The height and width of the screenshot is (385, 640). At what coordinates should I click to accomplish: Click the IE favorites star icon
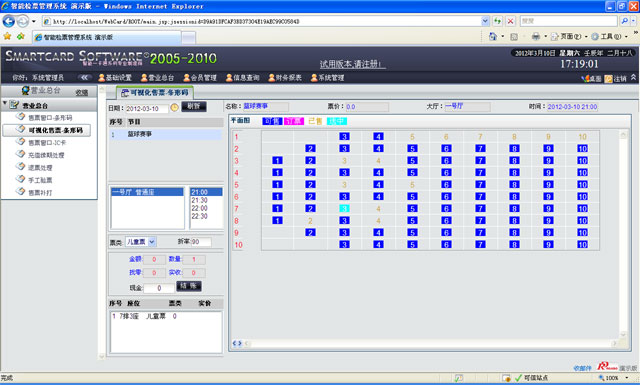pyautogui.click(x=7, y=37)
